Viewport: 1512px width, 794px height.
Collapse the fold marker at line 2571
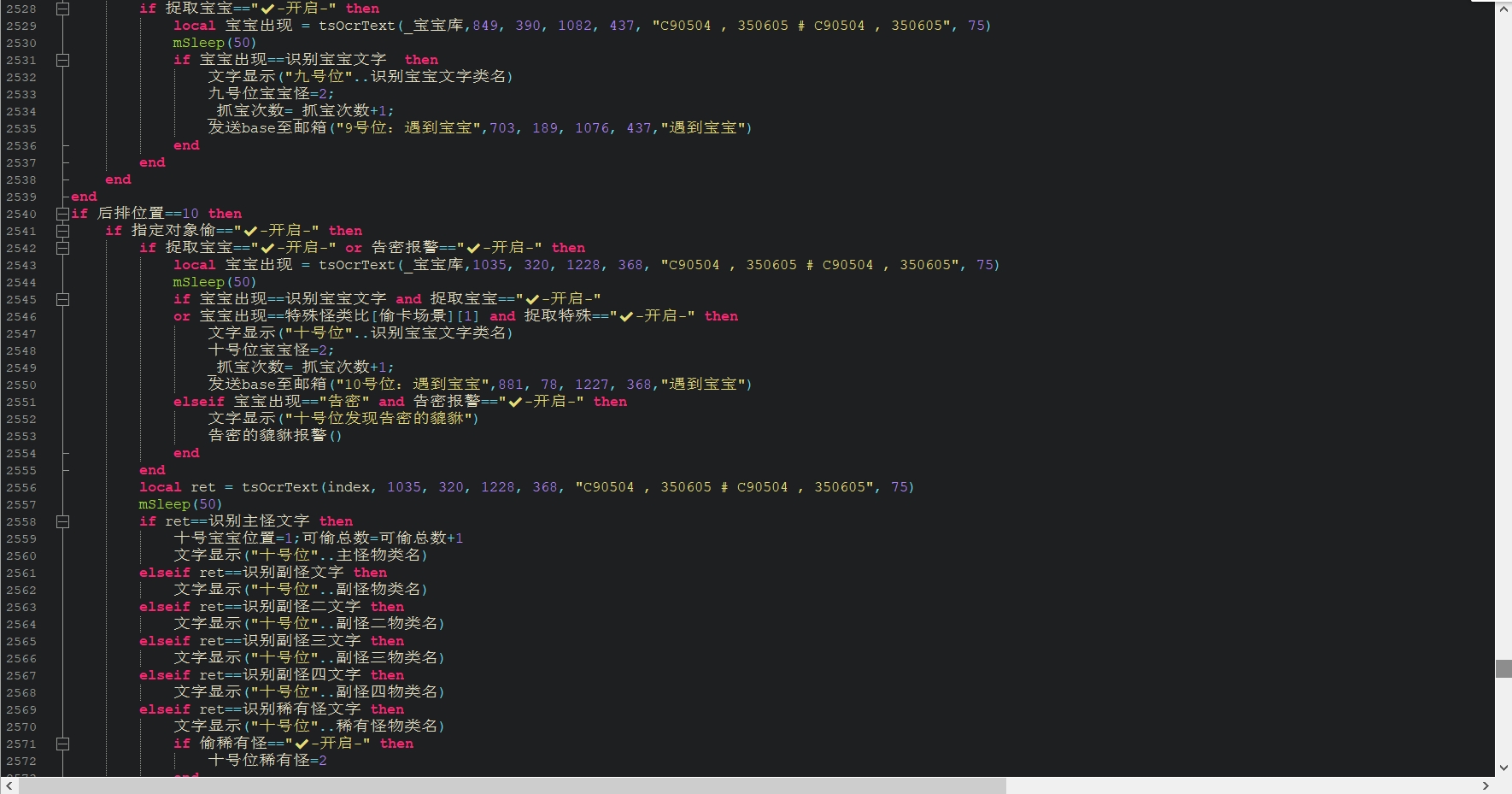(62, 744)
